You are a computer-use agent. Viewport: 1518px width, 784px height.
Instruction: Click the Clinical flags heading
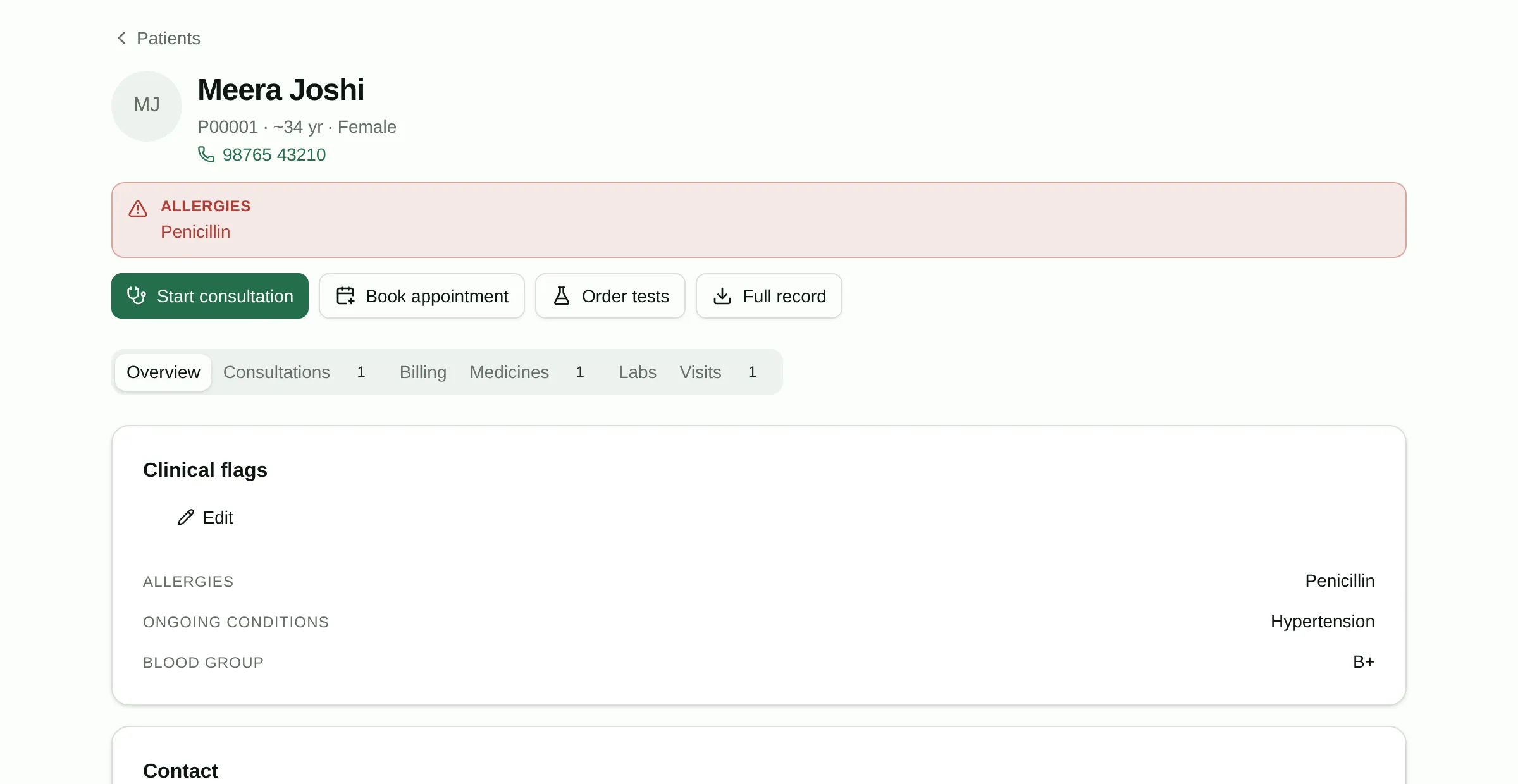[x=205, y=470]
